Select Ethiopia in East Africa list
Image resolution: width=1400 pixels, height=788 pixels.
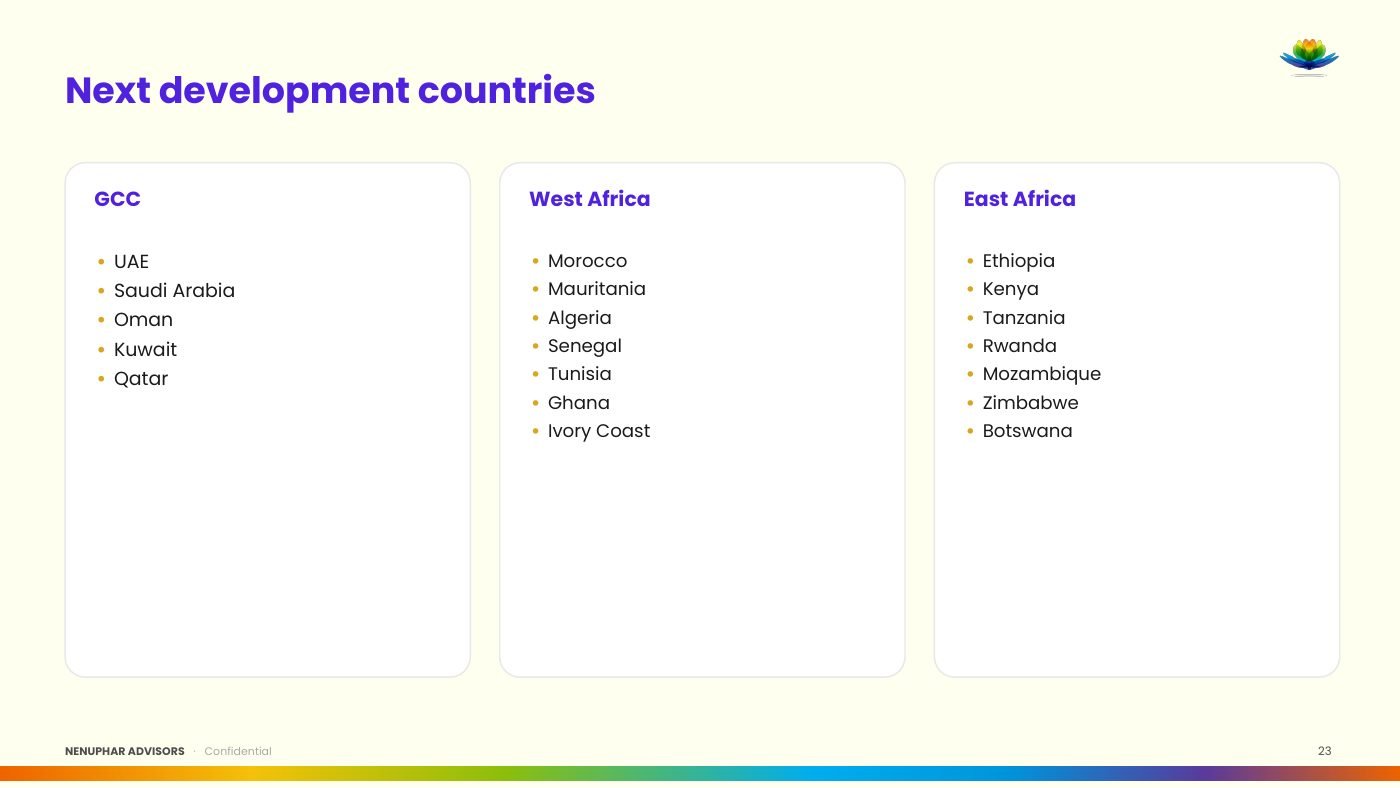point(1018,261)
